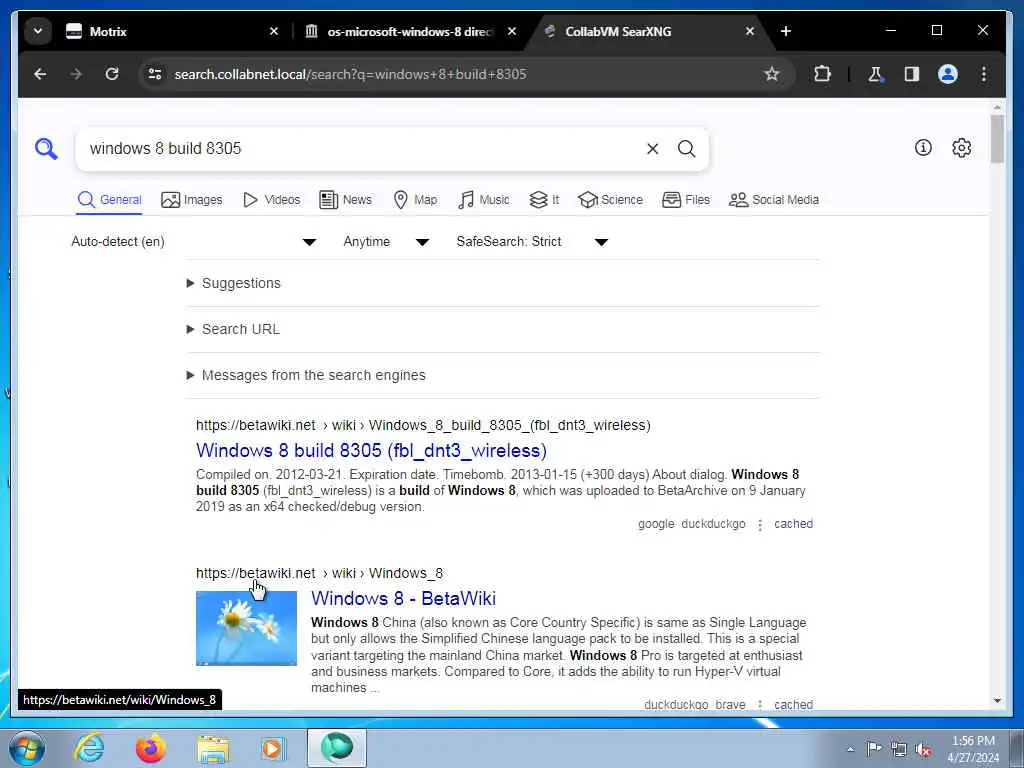Click the muted volume tray icon
1024x768 pixels.
click(x=923, y=750)
